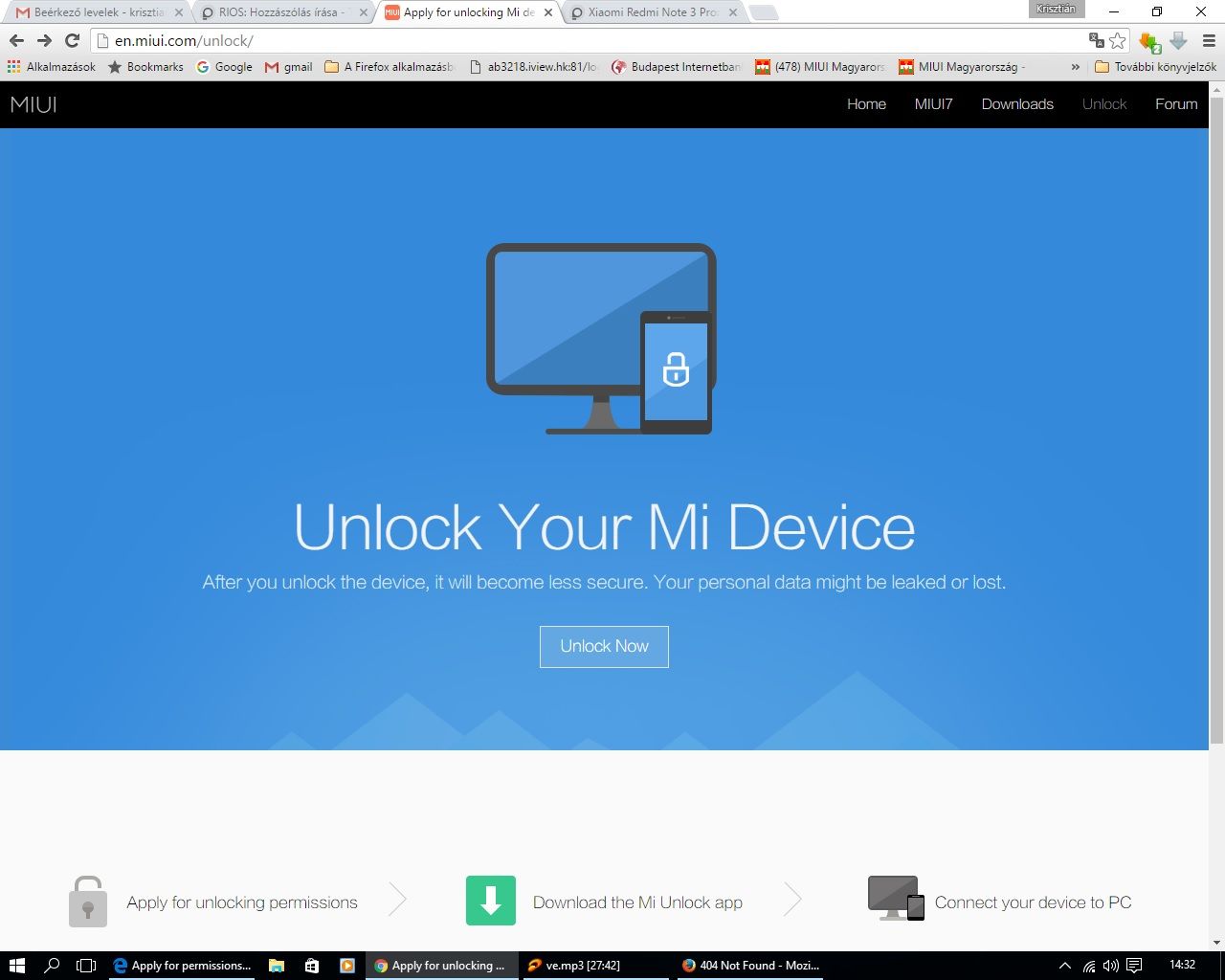Click the Unlock Now button

click(604, 646)
